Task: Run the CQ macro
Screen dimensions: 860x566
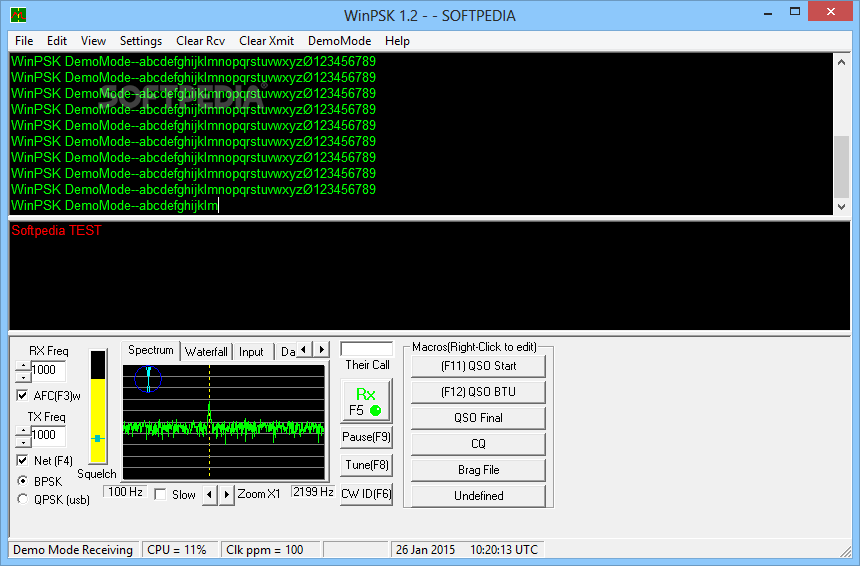Action: (478, 444)
